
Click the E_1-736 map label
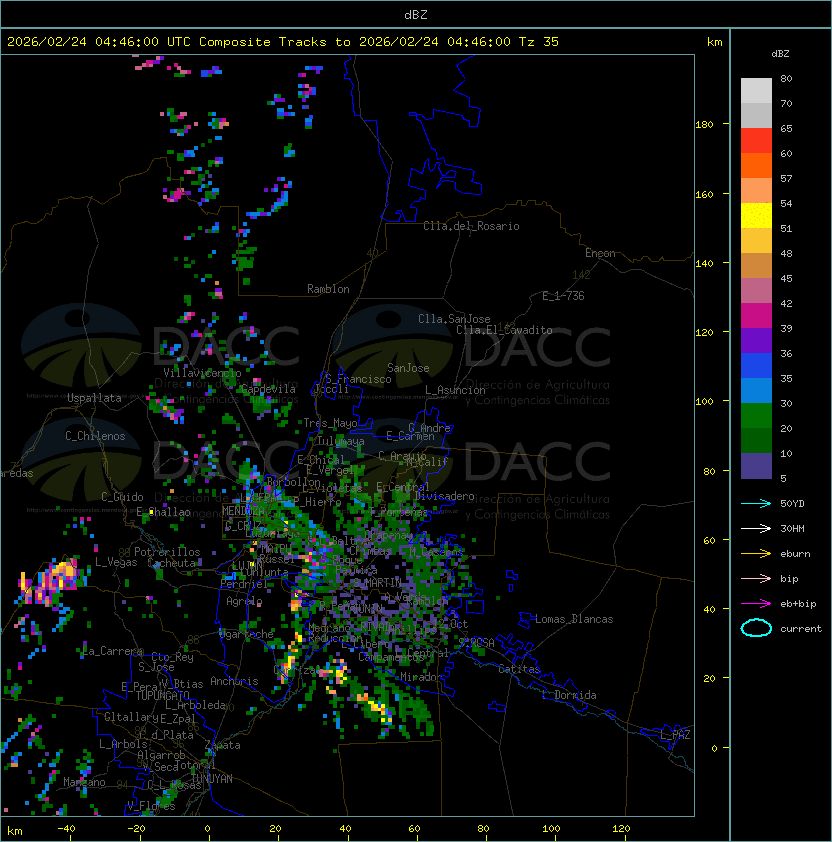click(x=563, y=296)
